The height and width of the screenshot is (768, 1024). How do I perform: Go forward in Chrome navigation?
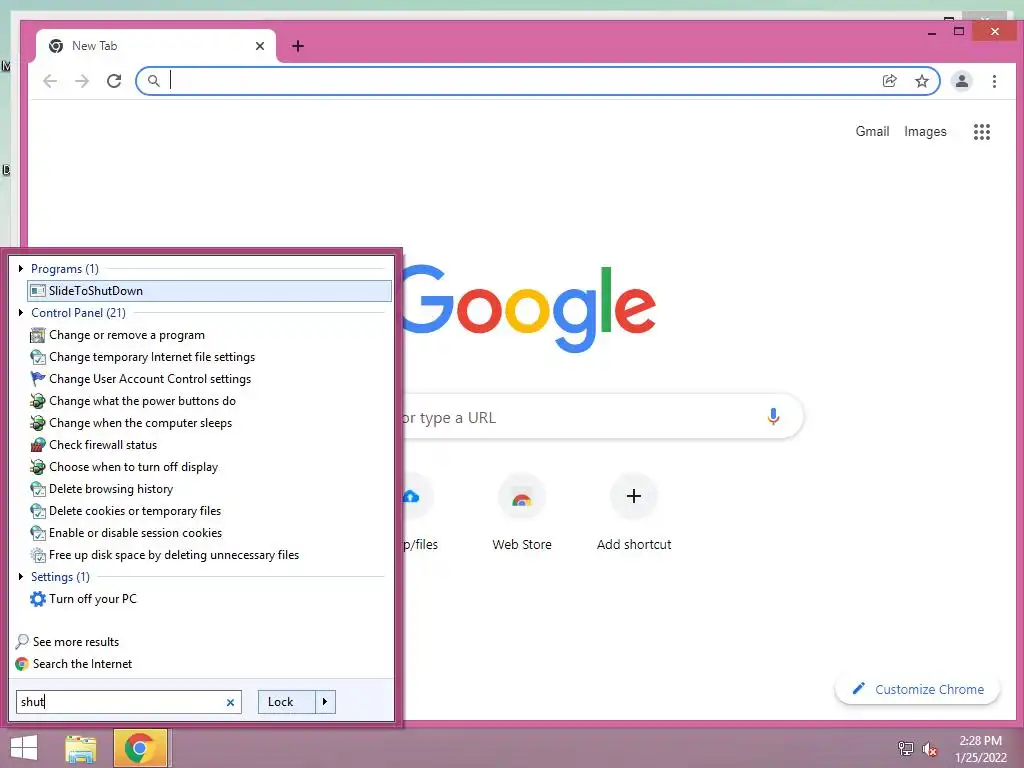[x=82, y=81]
